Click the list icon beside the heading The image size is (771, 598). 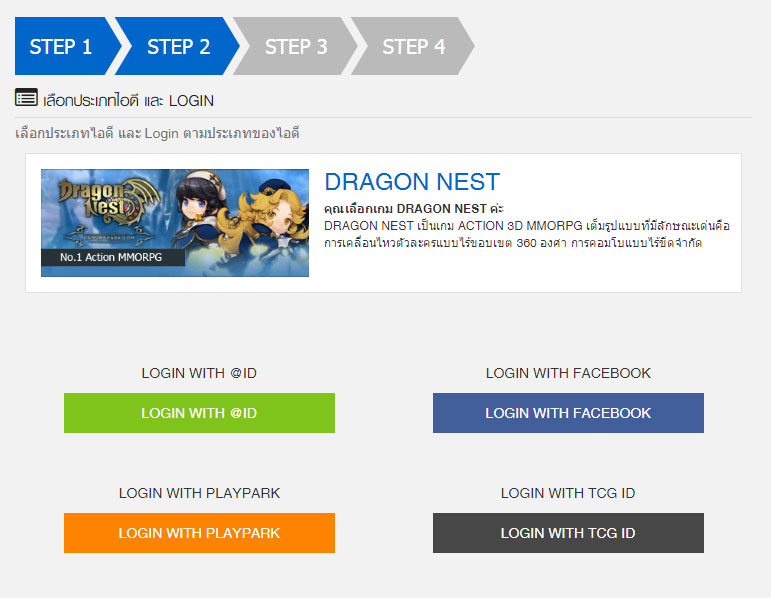26,98
